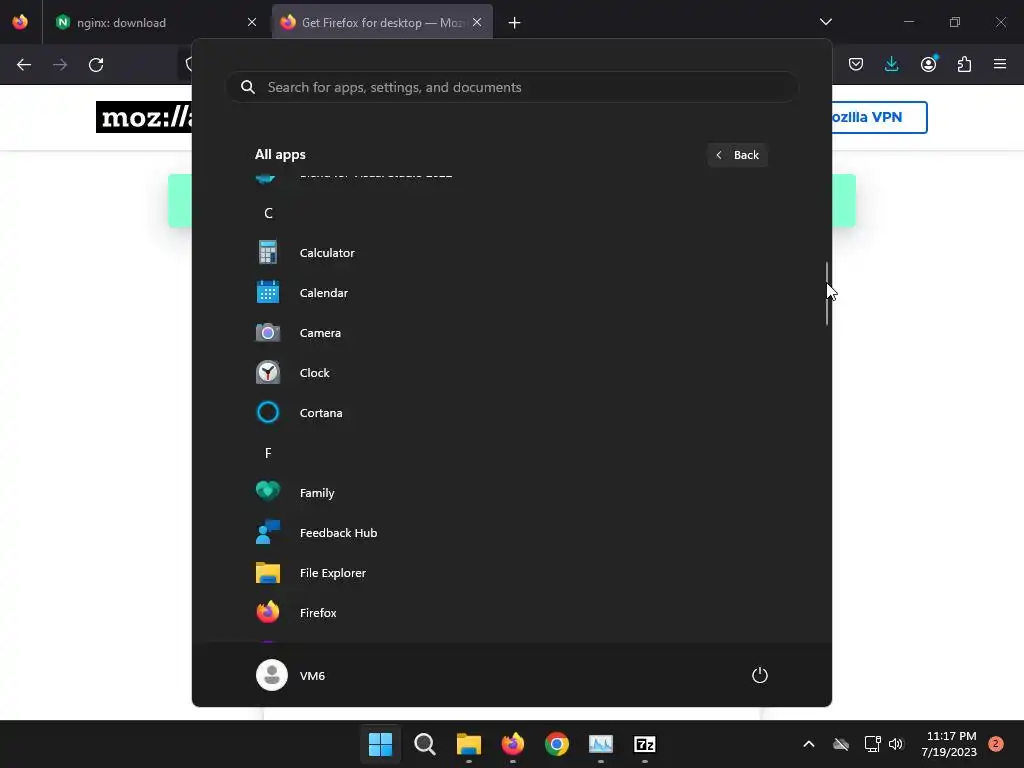Open the power options button
Viewport: 1024px width, 768px height.
coord(760,675)
